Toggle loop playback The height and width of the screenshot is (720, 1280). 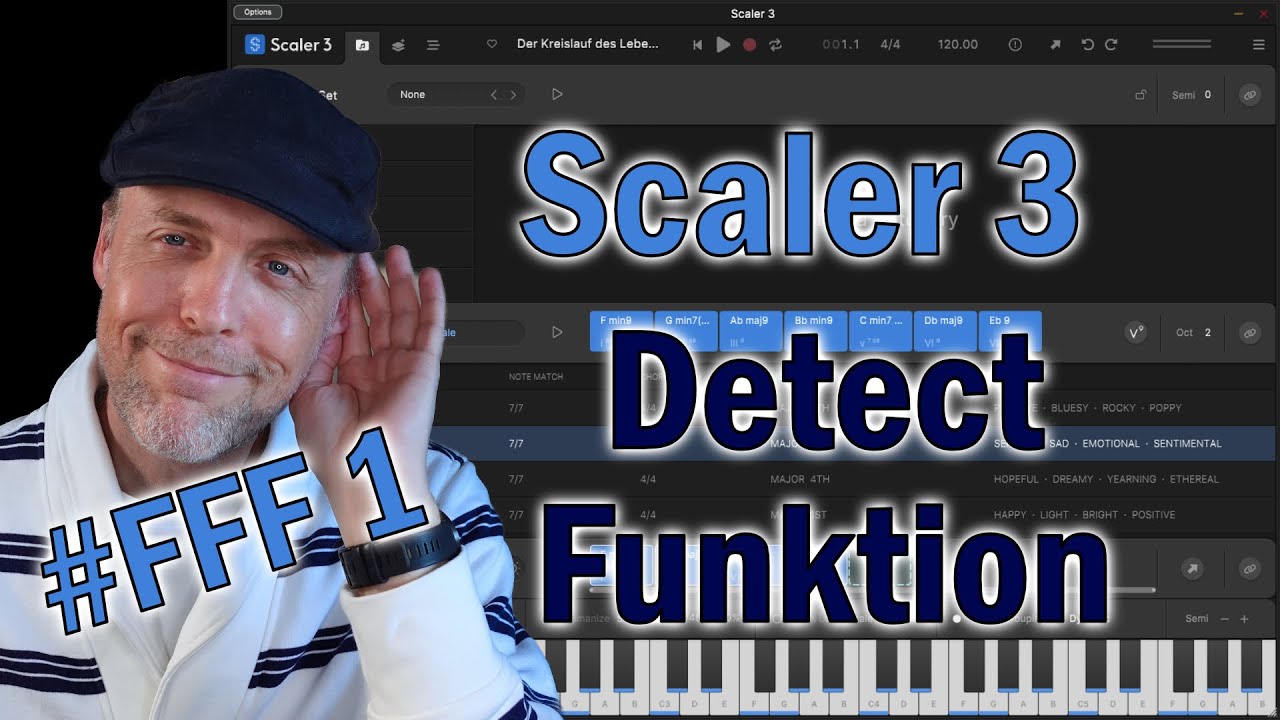click(775, 45)
